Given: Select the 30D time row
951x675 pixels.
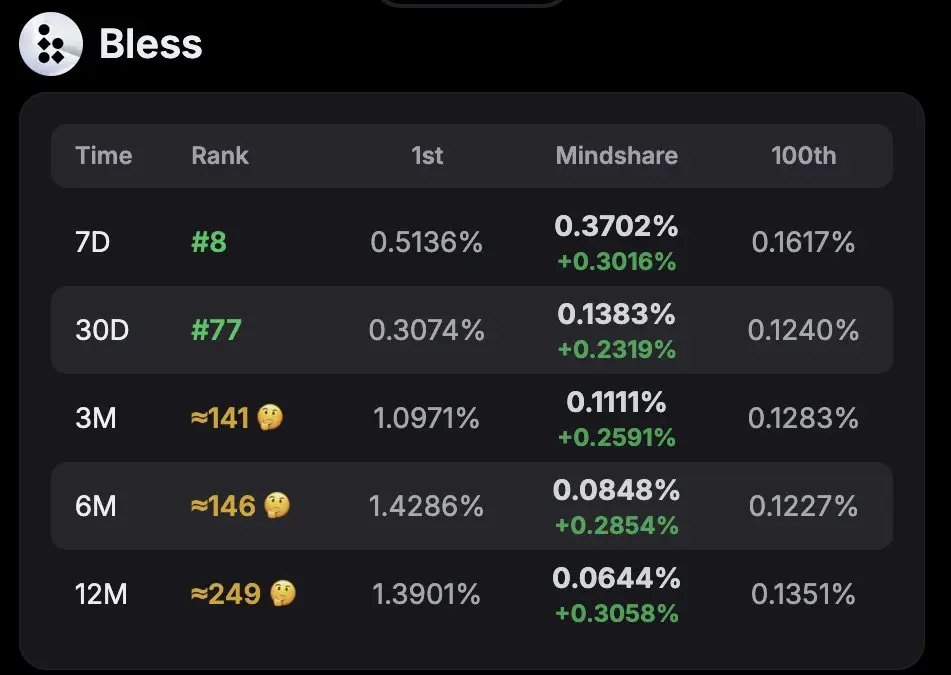Looking at the screenshot, I should click(472, 330).
